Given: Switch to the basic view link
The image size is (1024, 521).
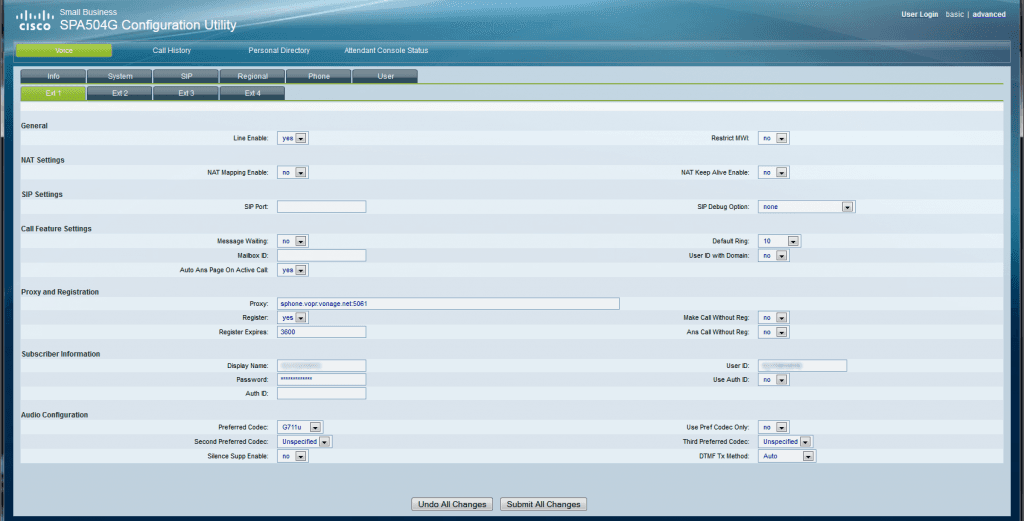Looking at the screenshot, I should 955,14.
